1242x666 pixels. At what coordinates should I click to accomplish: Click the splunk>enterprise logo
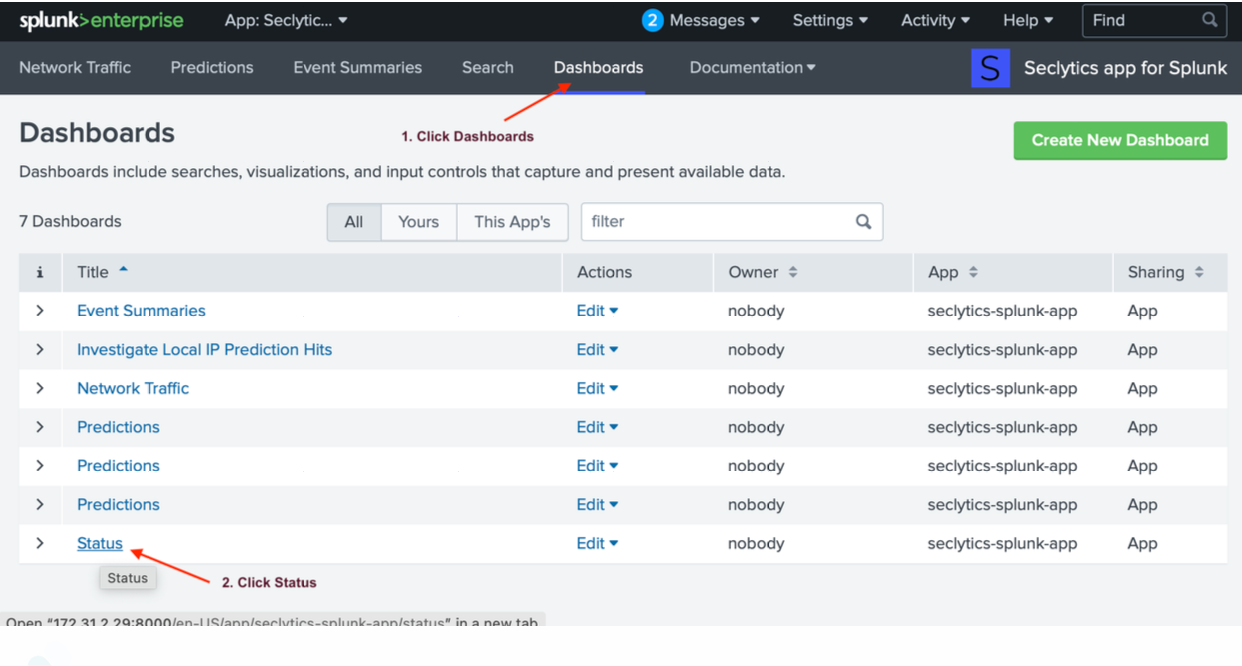(x=99, y=21)
